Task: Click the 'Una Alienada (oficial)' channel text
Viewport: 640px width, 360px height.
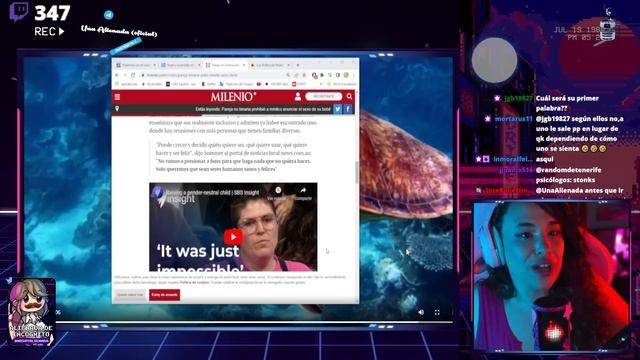Action: click(119, 31)
